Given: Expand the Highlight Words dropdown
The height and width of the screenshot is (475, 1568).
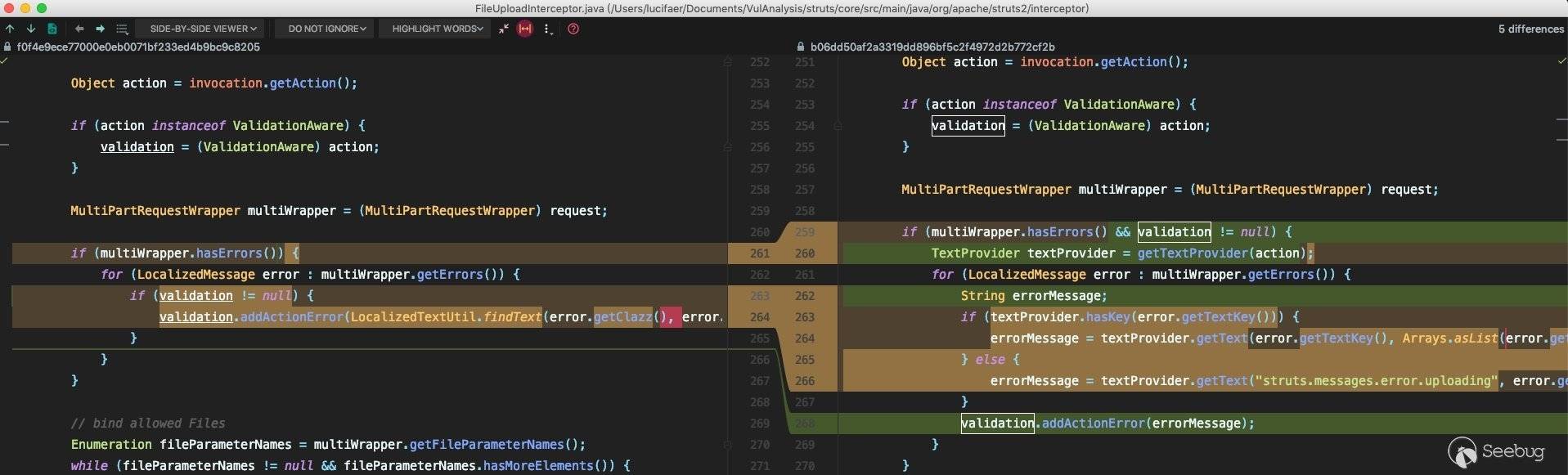Looking at the screenshot, I should click(x=437, y=29).
